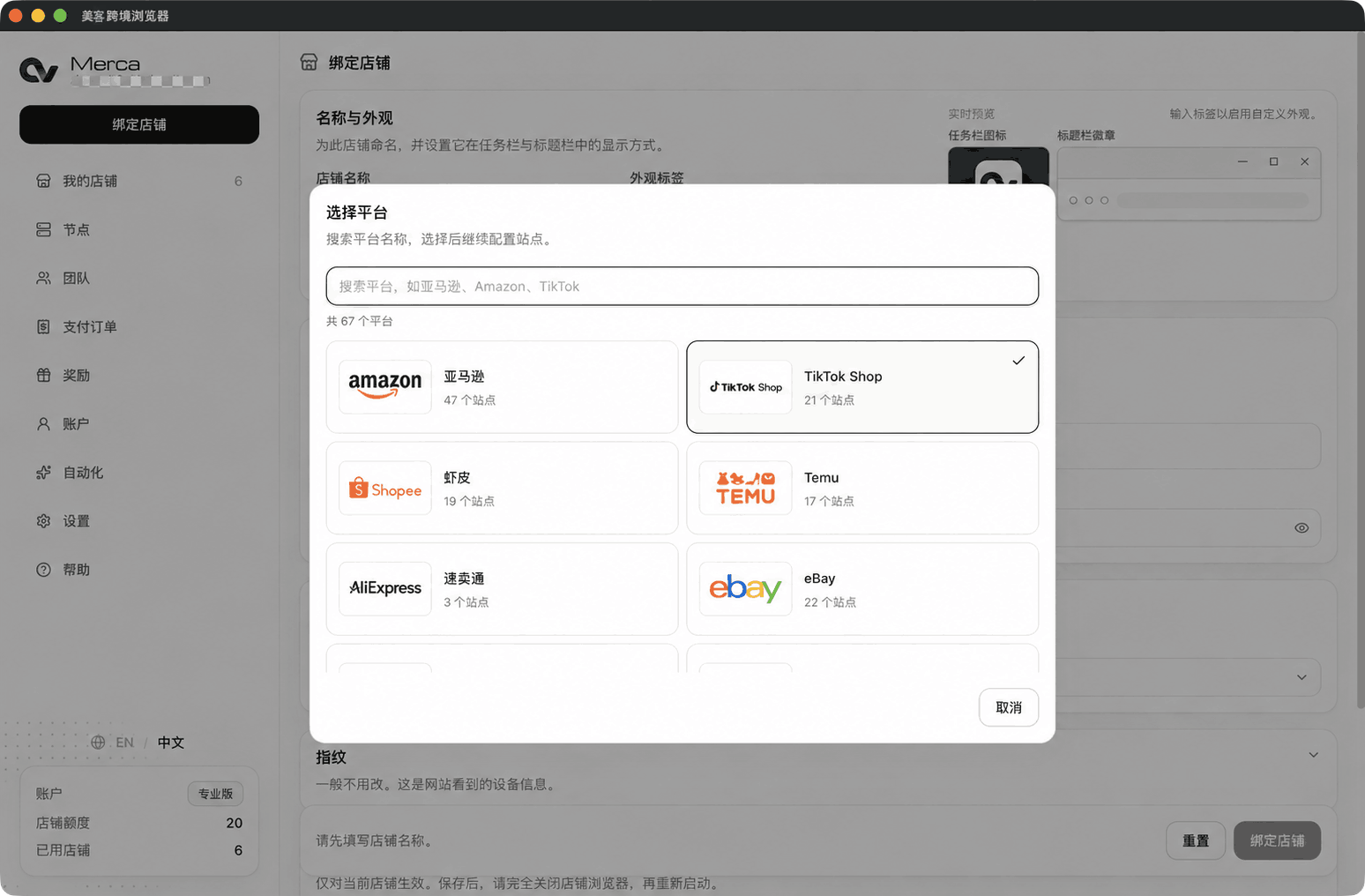
Task: Click the sparkle icon beside 自动化
Action: tap(43, 473)
